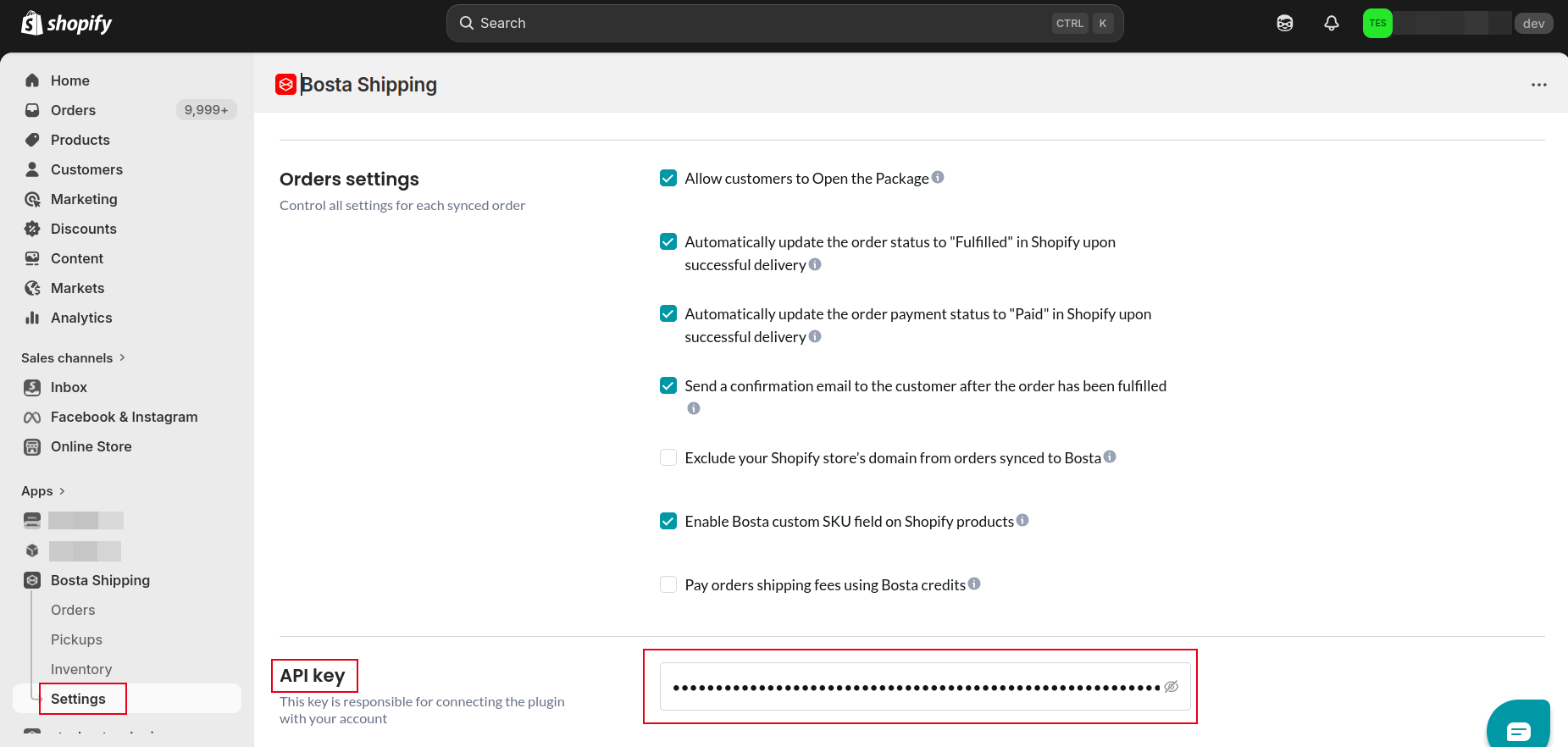This screenshot has height=747, width=1568.
Task: Uncheck Enable Bosta custom SKU field
Action: (668, 521)
